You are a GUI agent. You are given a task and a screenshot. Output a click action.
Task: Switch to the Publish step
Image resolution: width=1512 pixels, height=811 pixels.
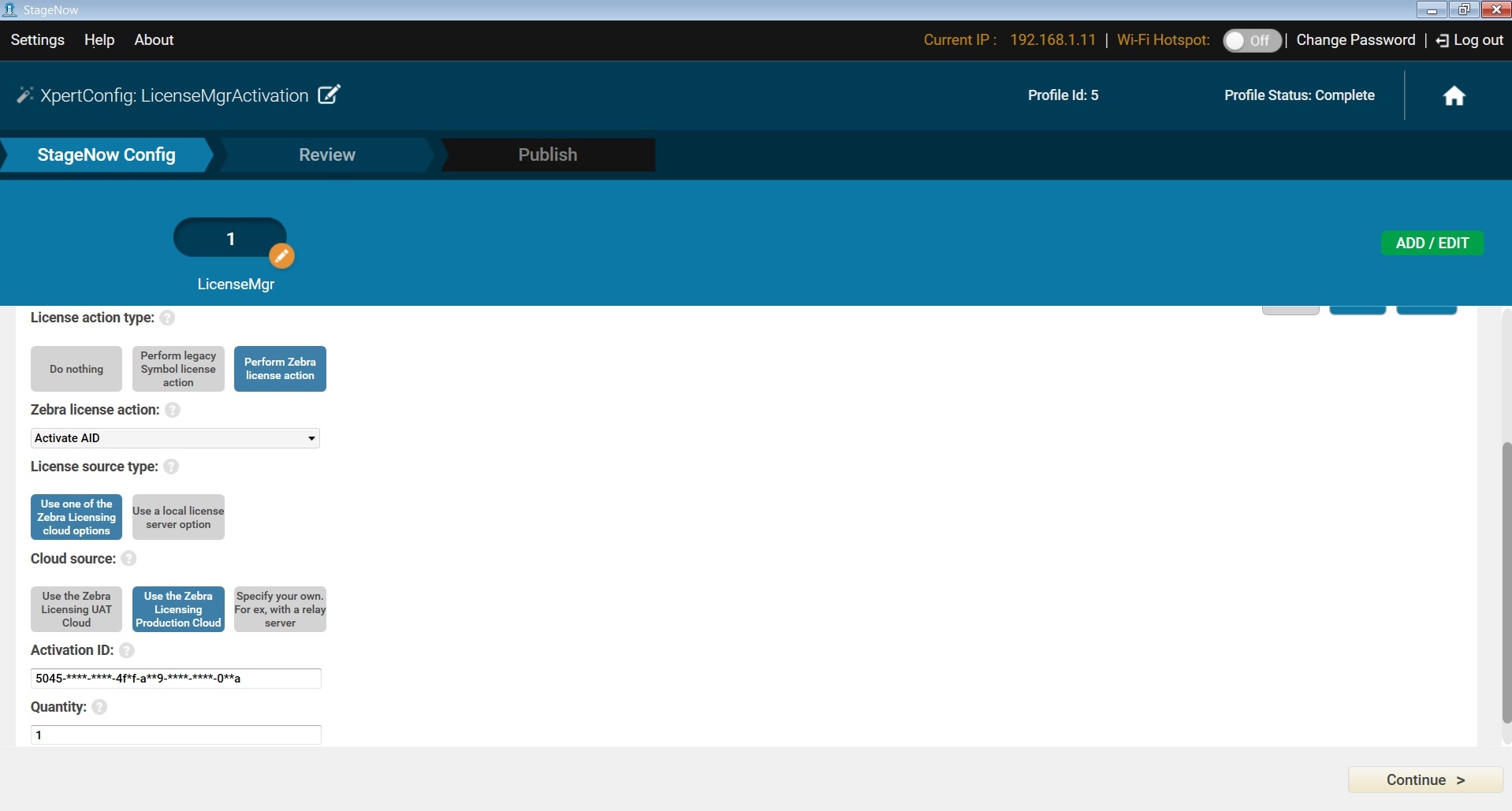pyautogui.click(x=548, y=154)
